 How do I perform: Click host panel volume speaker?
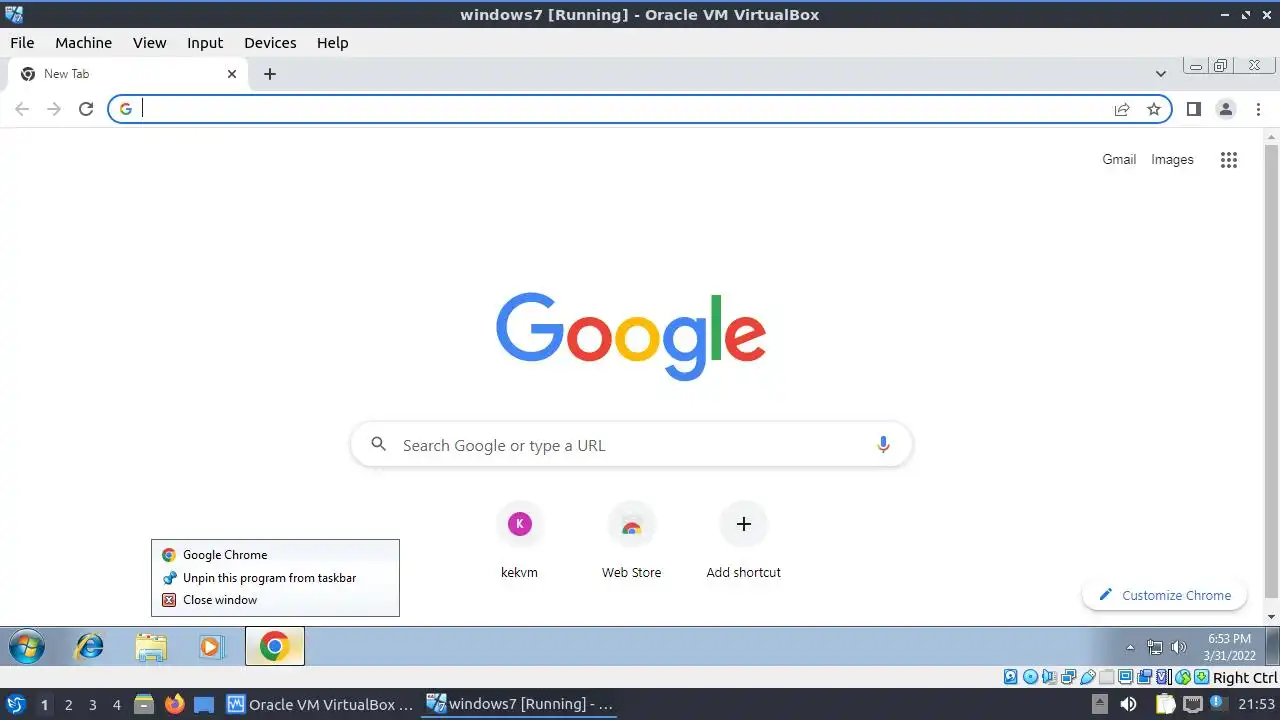[1127, 704]
